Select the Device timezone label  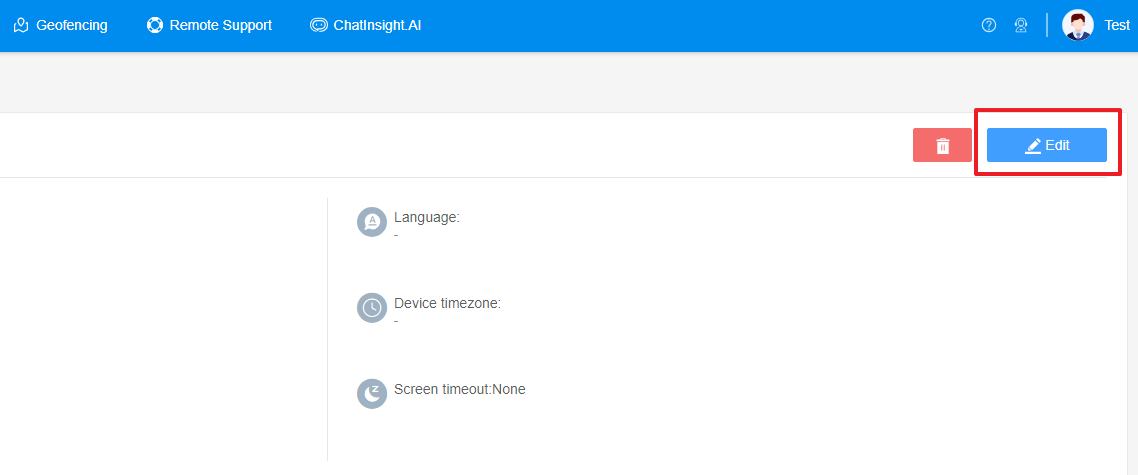[x=447, y=303]
